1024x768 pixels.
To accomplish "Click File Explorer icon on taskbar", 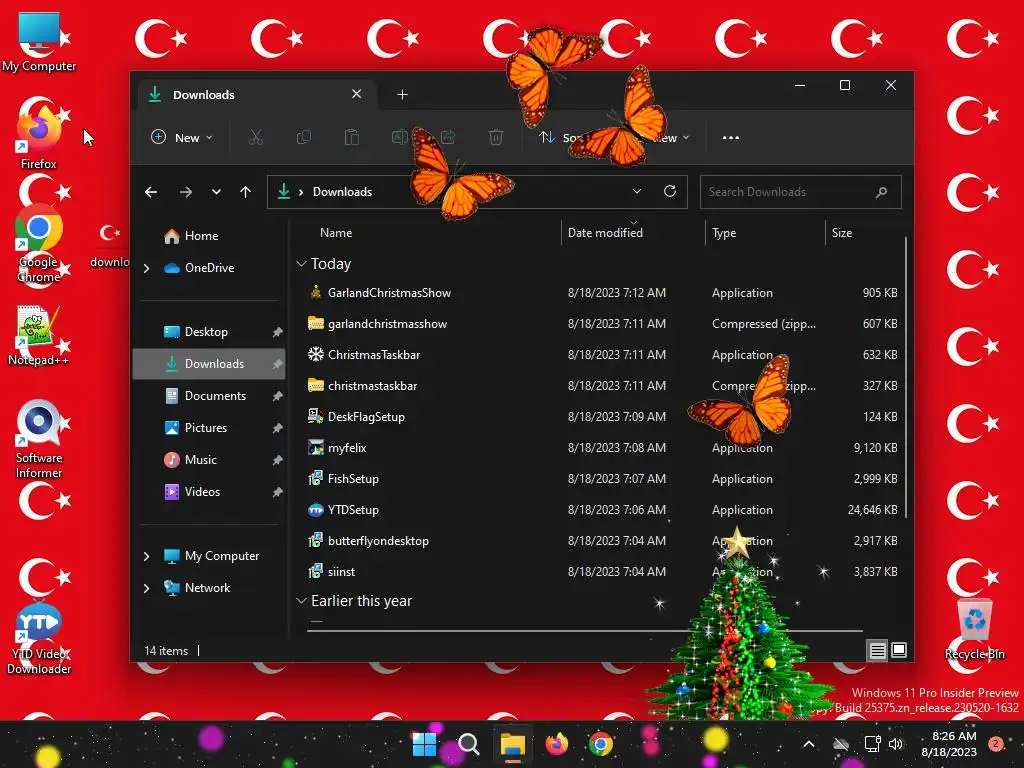I will [513, 744].
